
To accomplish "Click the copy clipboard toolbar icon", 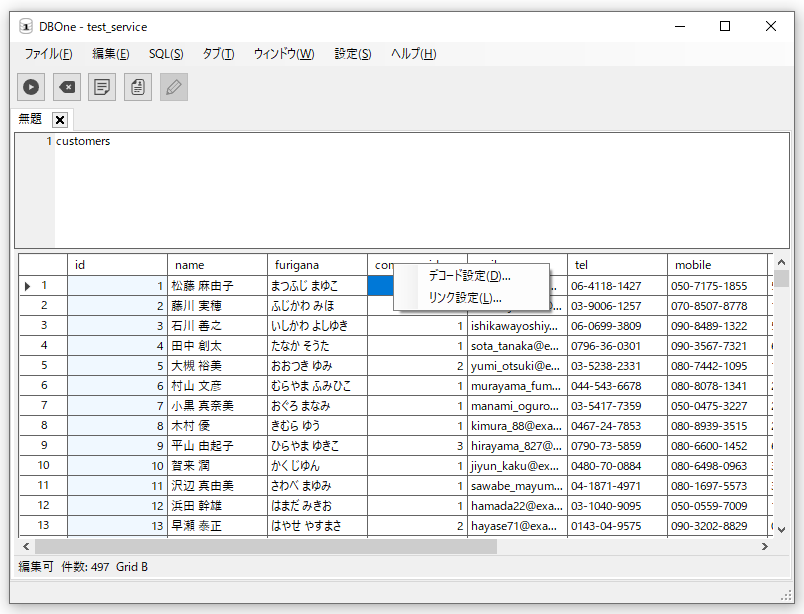I will tap(138, 87).
